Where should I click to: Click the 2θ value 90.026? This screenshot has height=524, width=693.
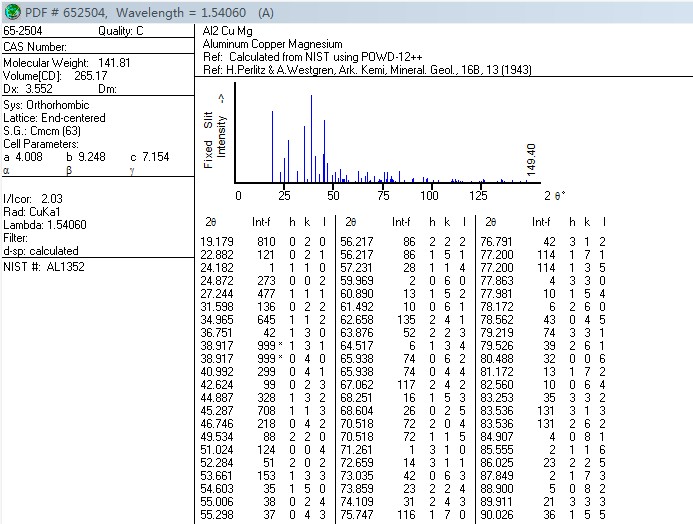tap(497, 515)
